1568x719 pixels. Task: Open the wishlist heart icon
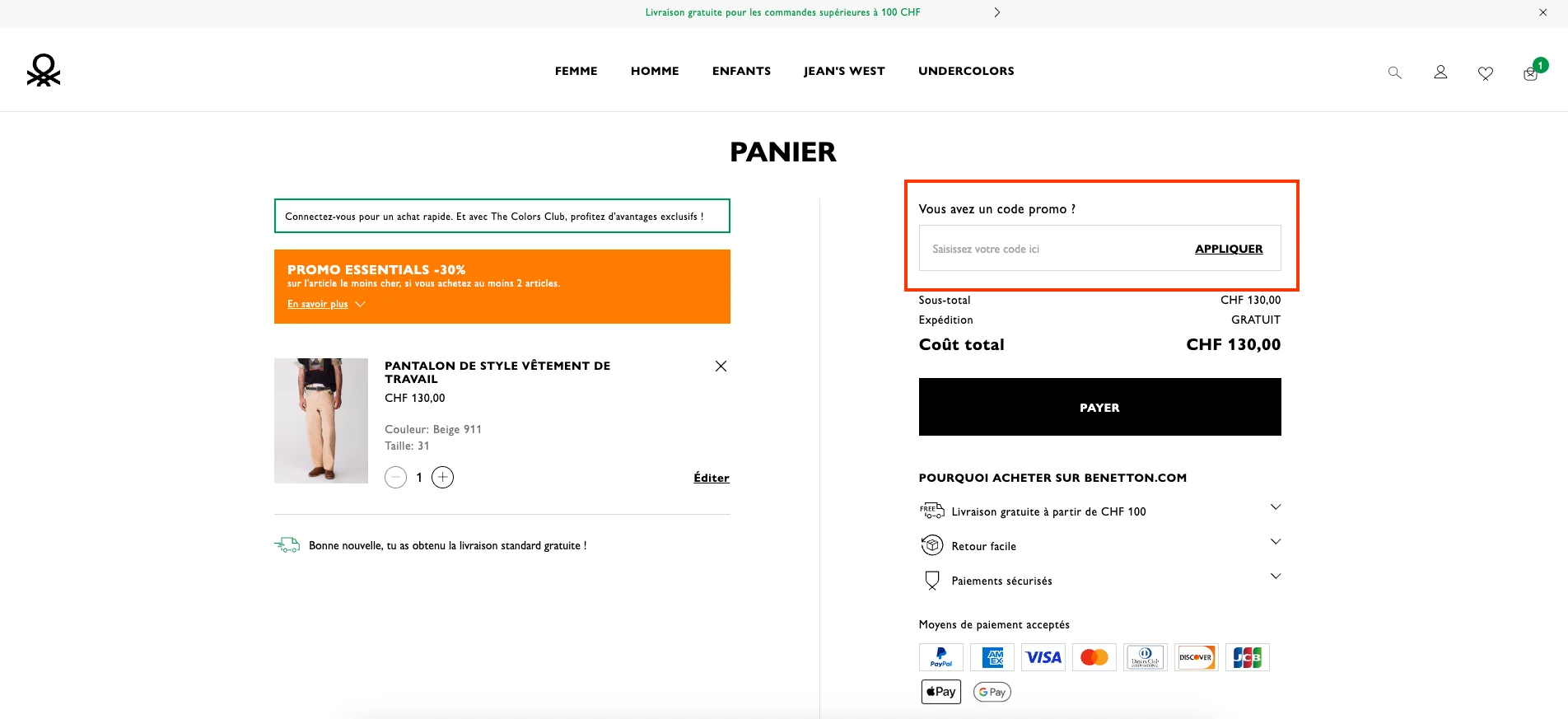pyautogui.click(x=1485, y=72)
